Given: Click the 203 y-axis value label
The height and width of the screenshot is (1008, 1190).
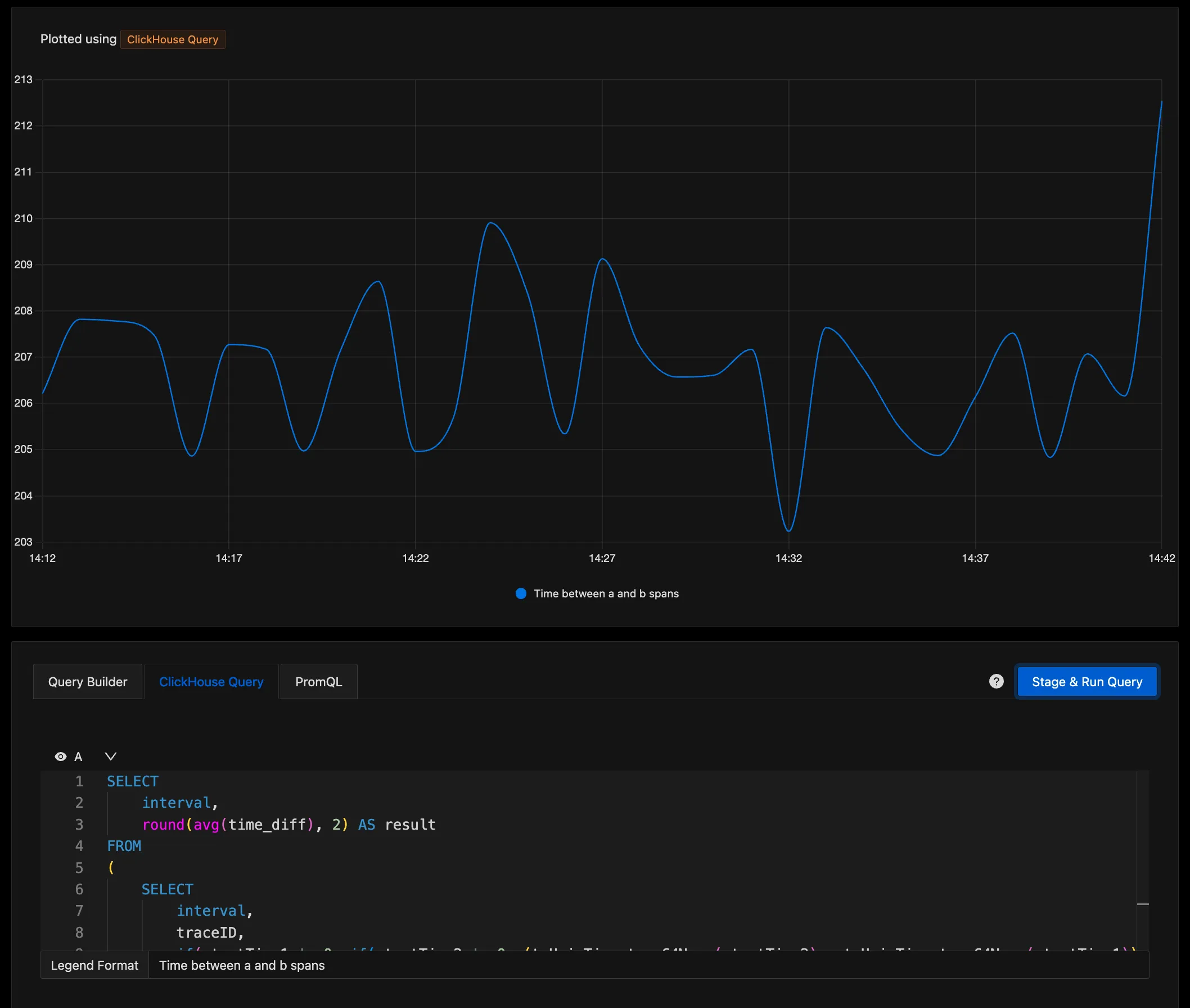Looking at the screenshot, I should click(24, 542).
